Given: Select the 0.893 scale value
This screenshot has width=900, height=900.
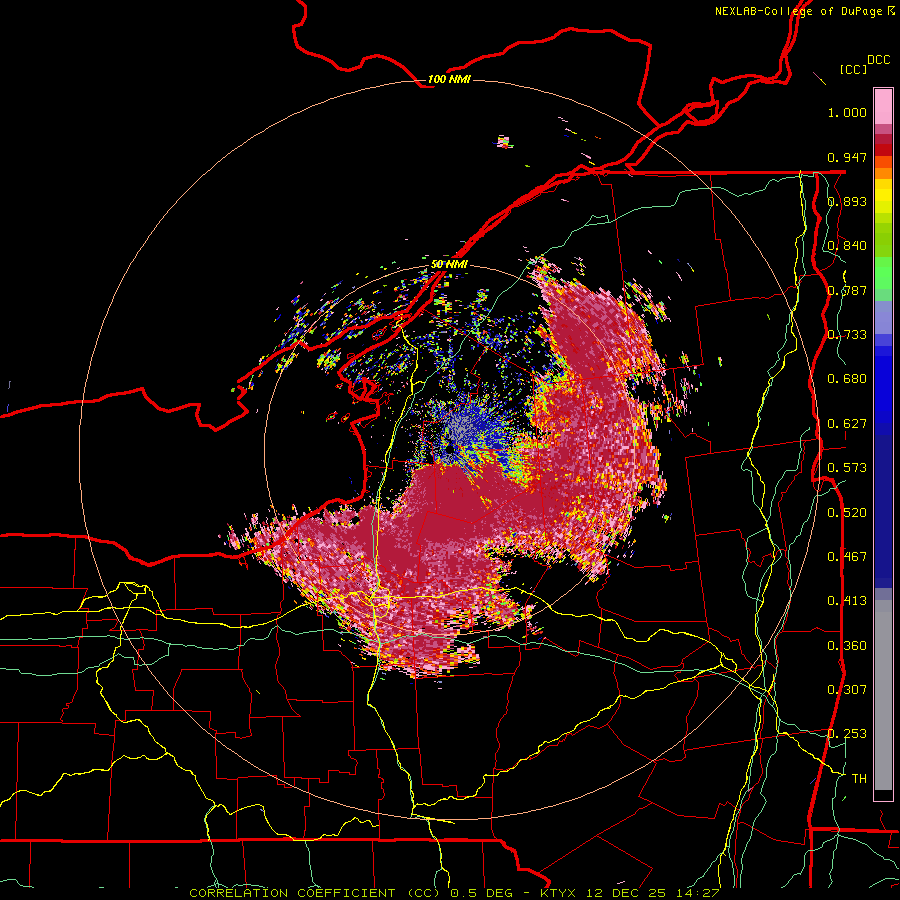Looking at the screenshot, I should (847, 201).
